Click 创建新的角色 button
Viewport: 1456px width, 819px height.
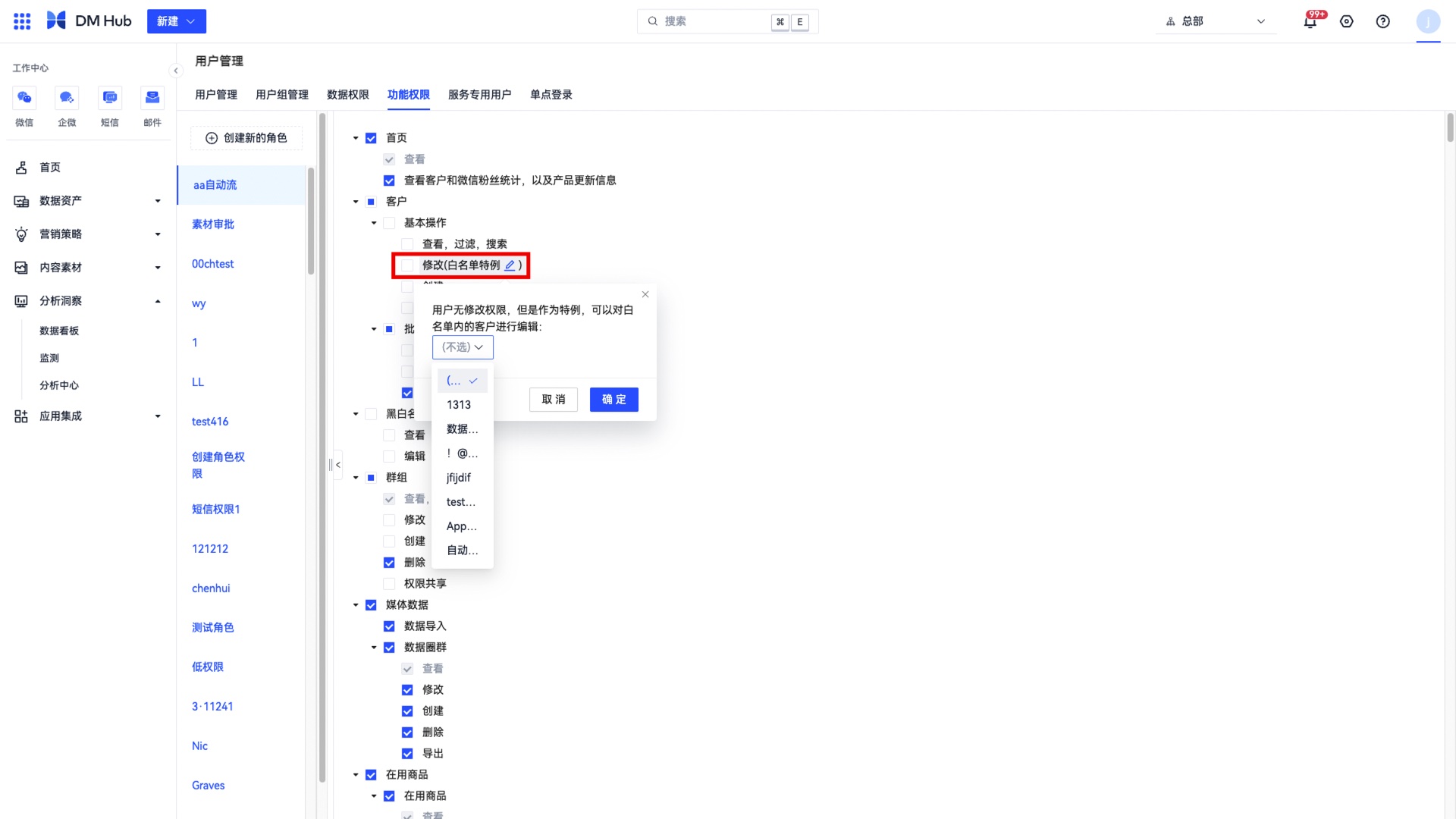246,138
